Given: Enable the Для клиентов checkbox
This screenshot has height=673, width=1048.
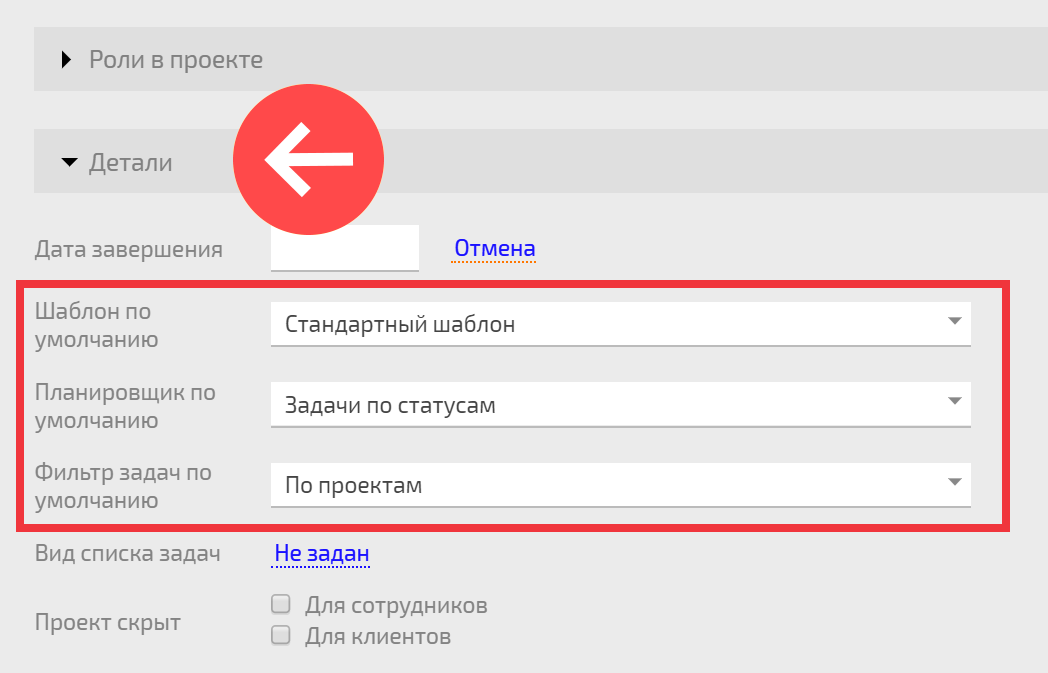Looking at the screenshot, I should (x=281, y=635).
